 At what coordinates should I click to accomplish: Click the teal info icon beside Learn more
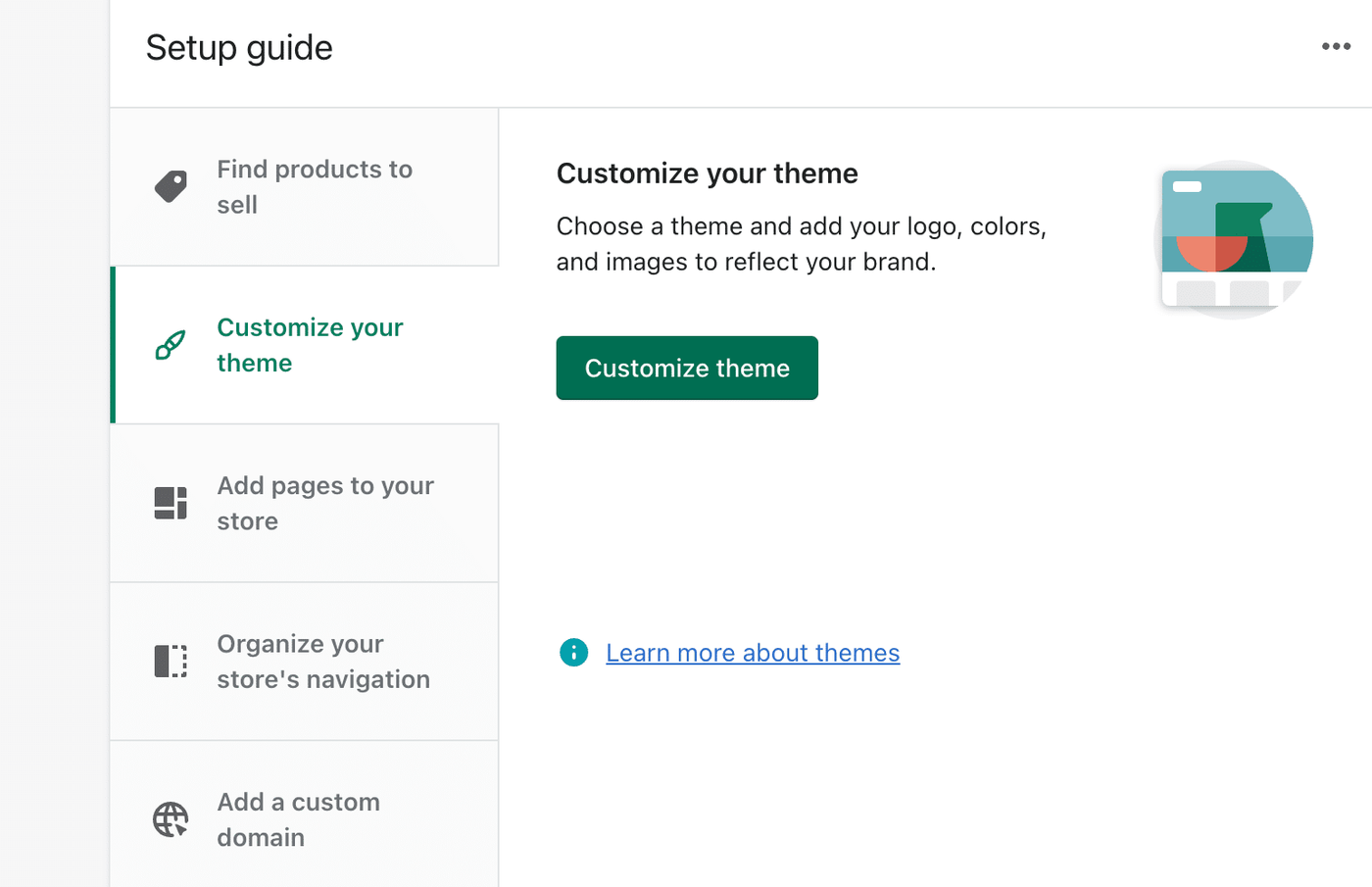point(573,652)
